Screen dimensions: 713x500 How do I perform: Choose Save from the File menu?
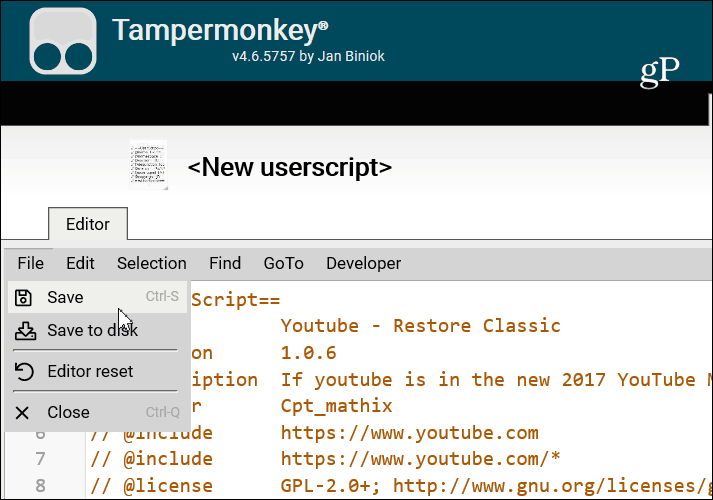[97, 297]
